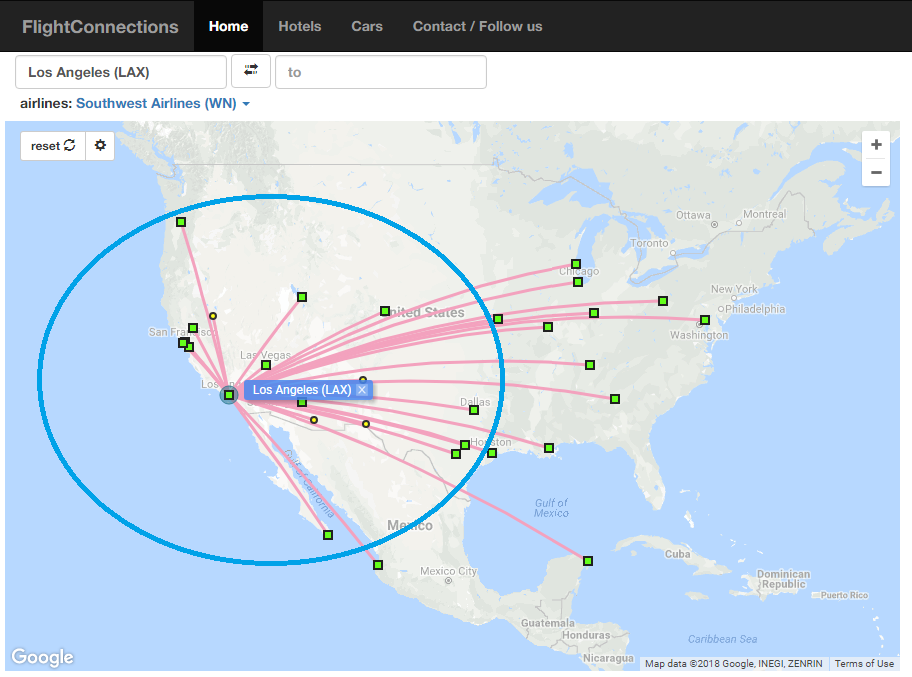Select the New Orleans airport marker
Viewport: 912px width, 677px height.
(x=549, y=448)
